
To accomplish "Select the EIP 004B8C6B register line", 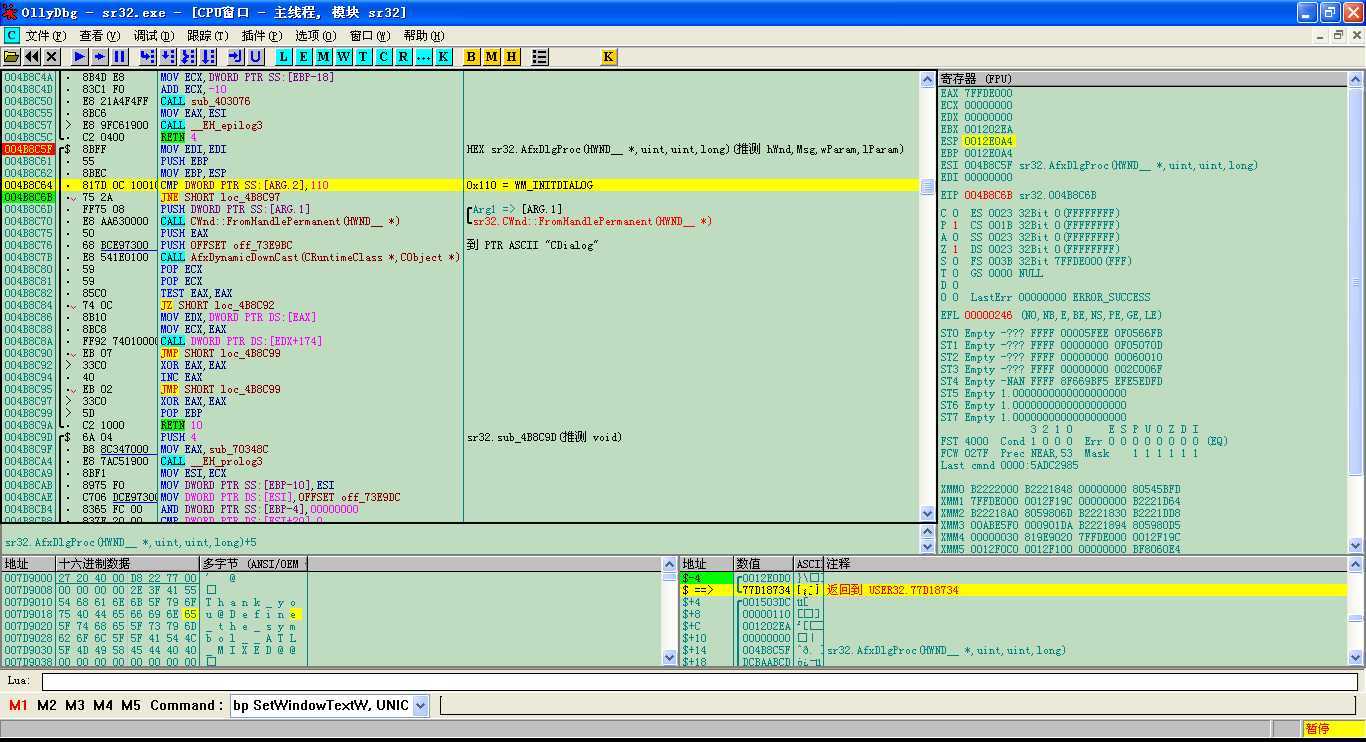I will 1018,195.
